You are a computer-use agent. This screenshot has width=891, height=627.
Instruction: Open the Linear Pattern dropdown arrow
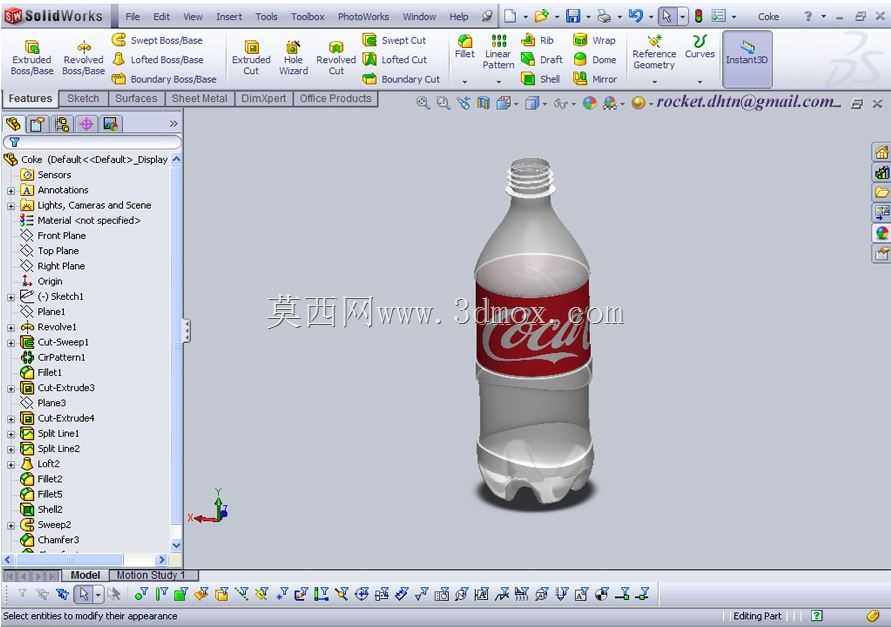pyautogui.click(x=498, y=82)
